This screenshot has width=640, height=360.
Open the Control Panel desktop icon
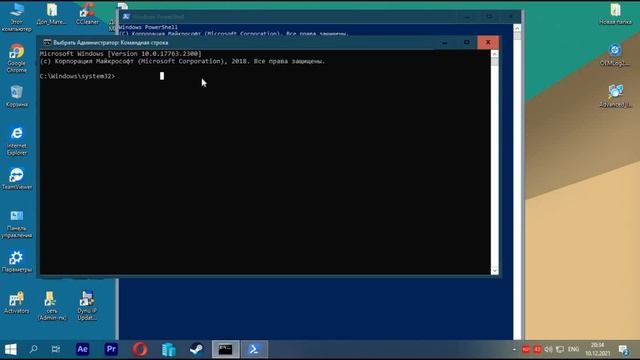(16, 224)
